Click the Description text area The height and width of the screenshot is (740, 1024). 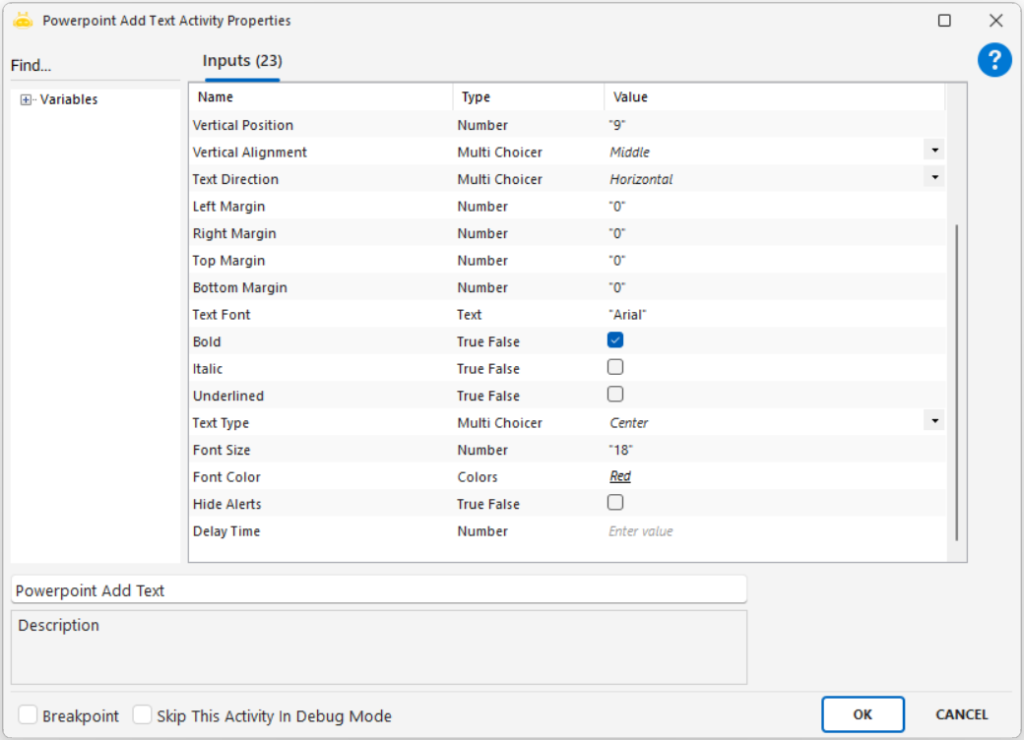378,647
